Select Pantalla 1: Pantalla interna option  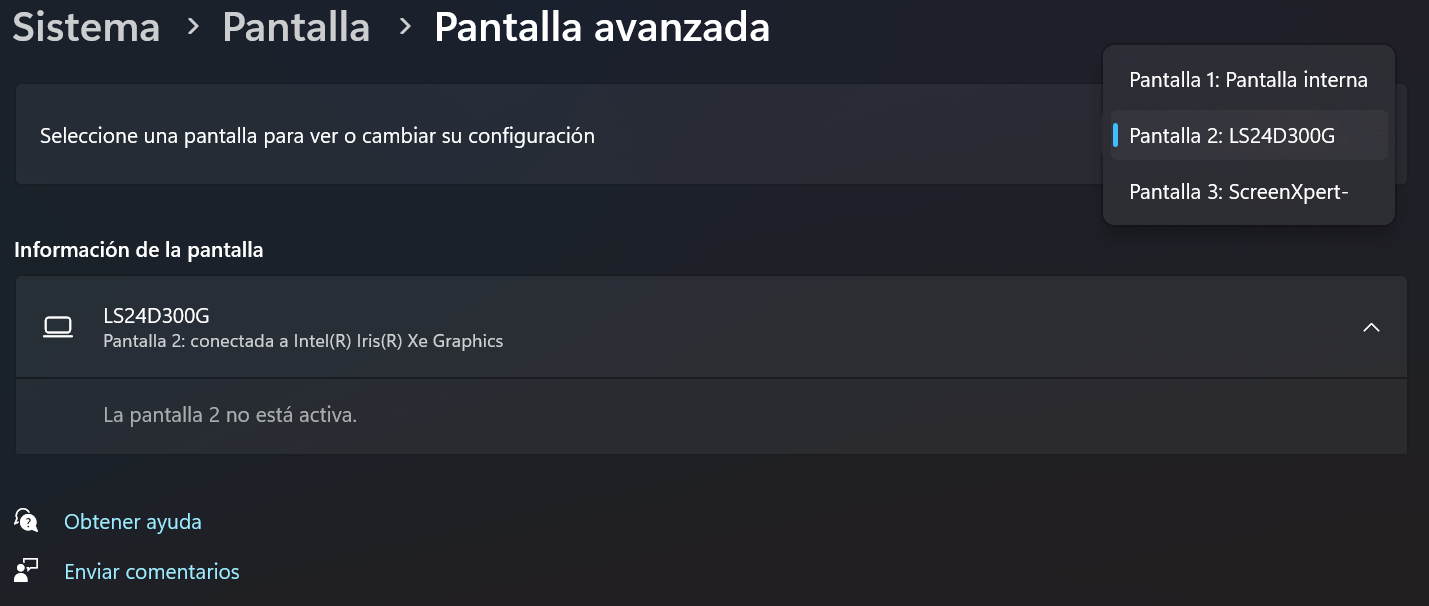[x=1248, y=80]
